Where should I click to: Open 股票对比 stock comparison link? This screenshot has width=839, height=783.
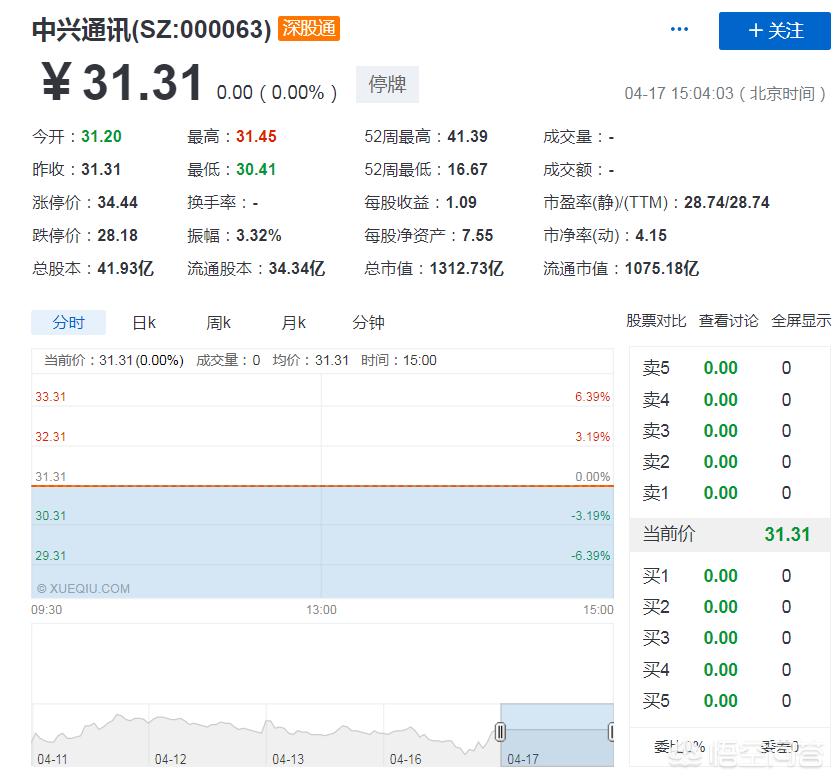click(x=656, y=321)
